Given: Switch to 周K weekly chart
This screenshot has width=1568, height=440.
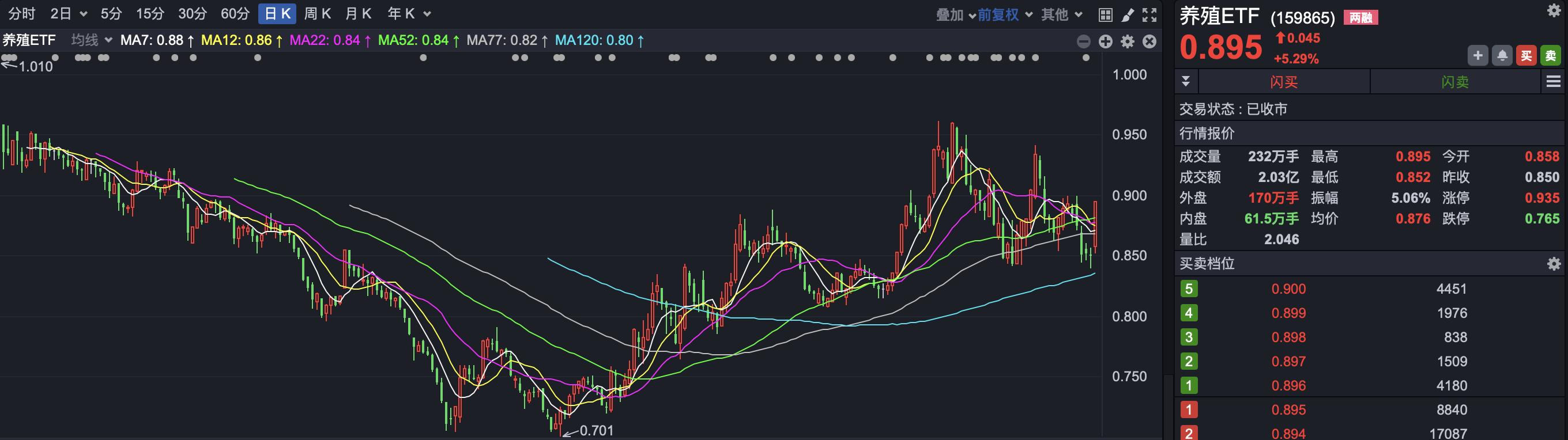Looking at the screenshot, I should 317,14.
